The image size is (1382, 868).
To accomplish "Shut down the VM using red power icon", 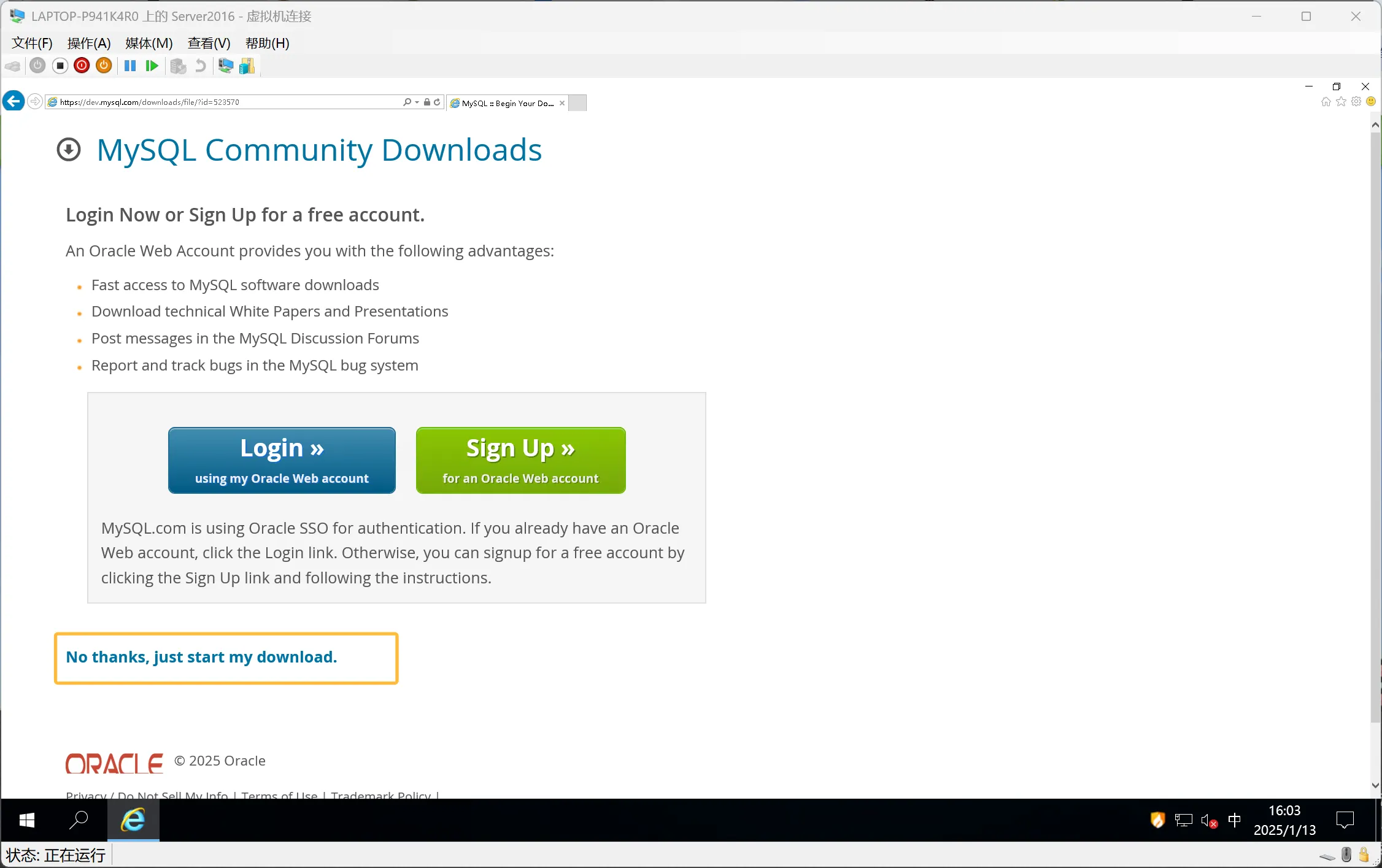I will point(82,66).
